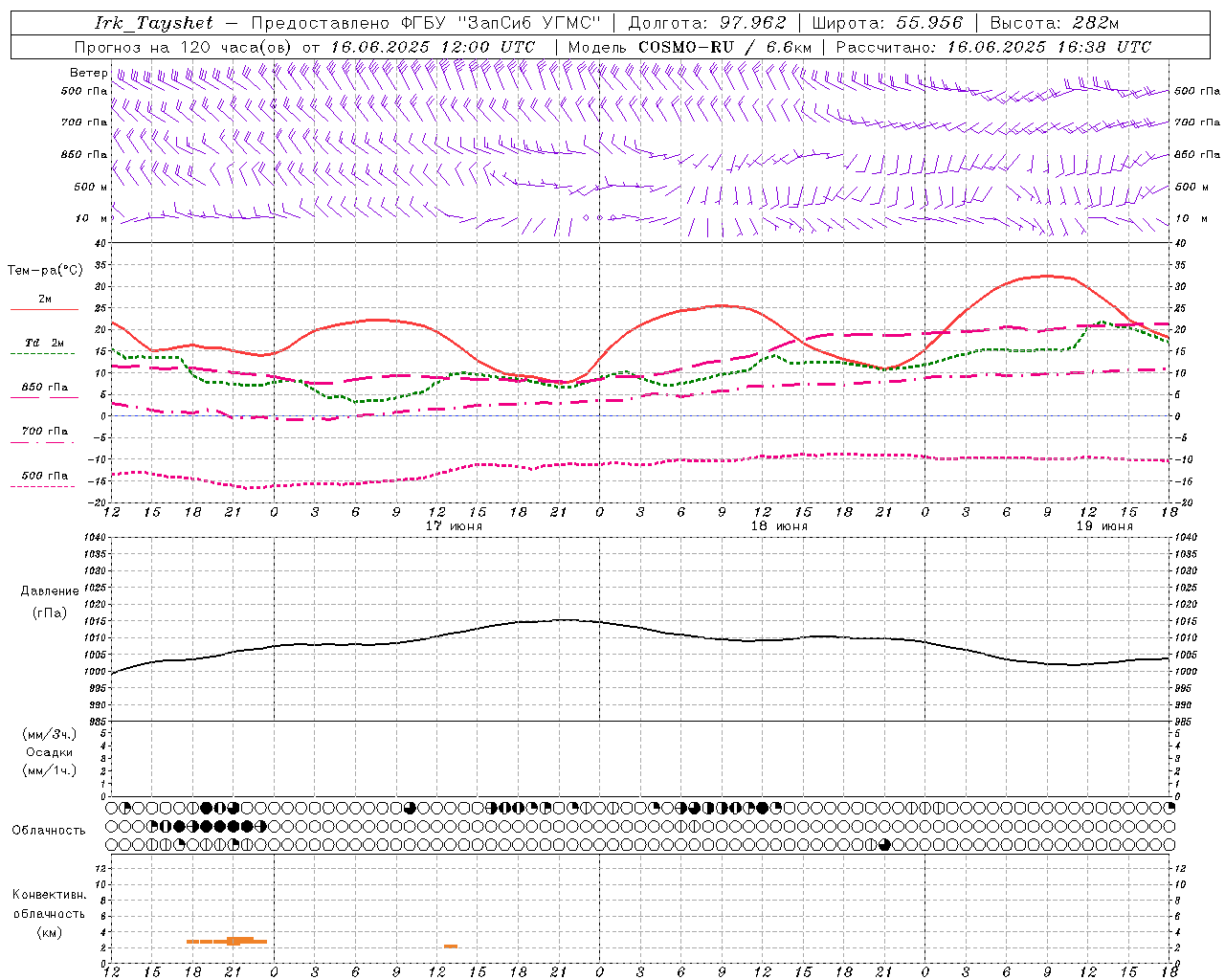Image resolution: width=1225 pixels, height=980 pixels.
Task: Click the Тем-ра(°C) axis title
Action: 45,271
